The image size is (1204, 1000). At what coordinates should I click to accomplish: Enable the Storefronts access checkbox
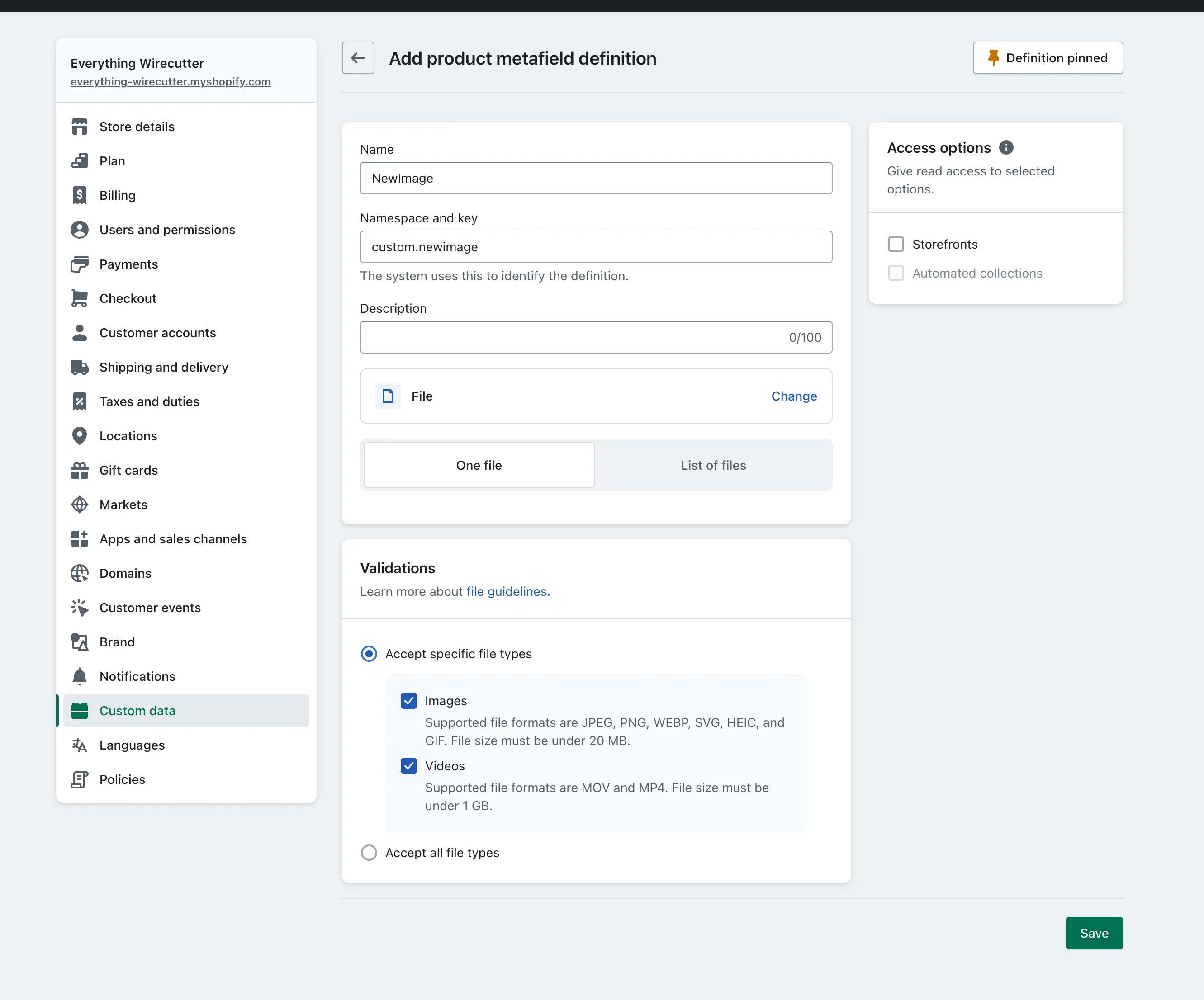896,245
